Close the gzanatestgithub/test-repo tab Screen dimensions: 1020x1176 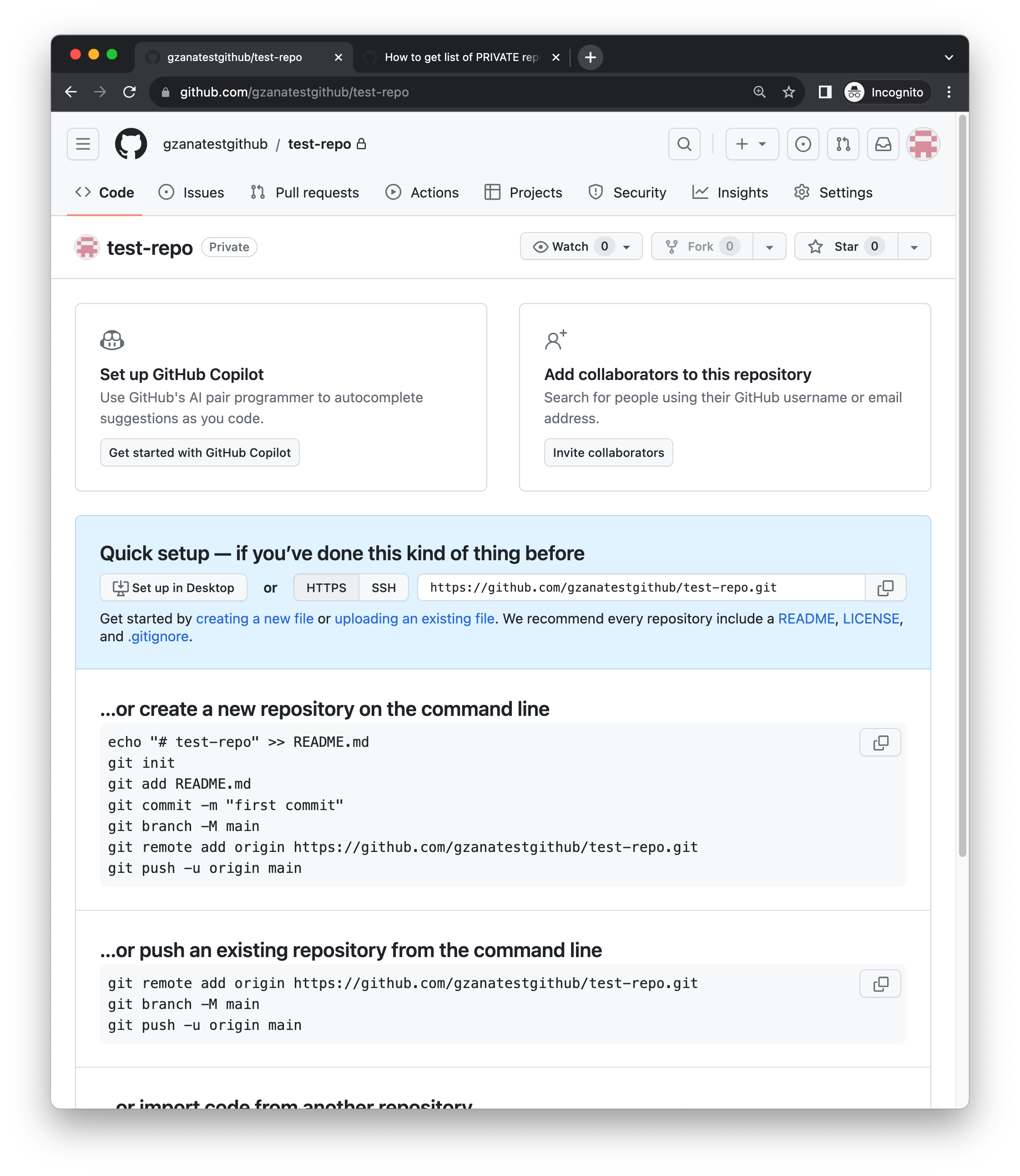pyautogui.click(x=338, y=57)
